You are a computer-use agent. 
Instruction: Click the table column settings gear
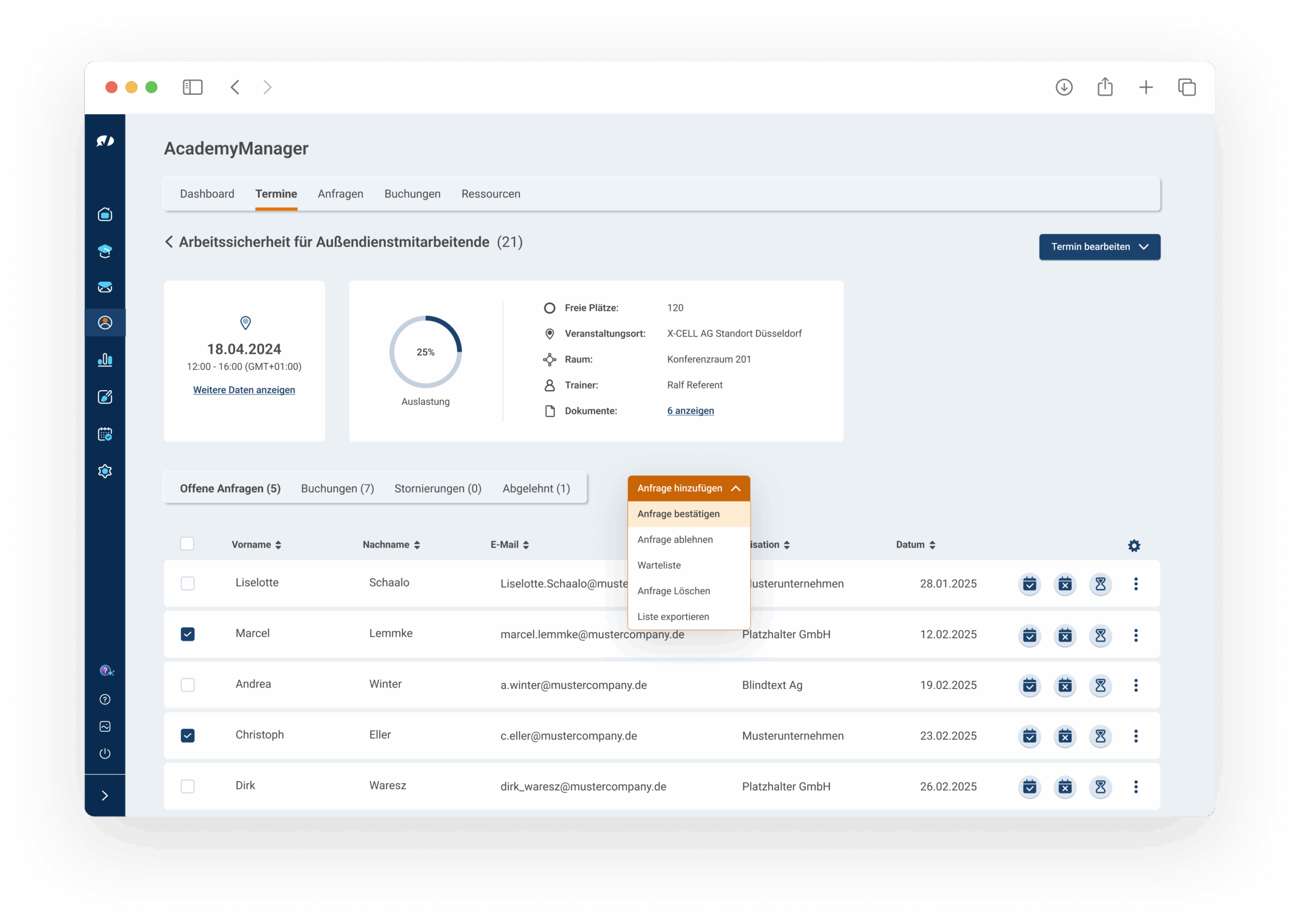coord(1134,545)
